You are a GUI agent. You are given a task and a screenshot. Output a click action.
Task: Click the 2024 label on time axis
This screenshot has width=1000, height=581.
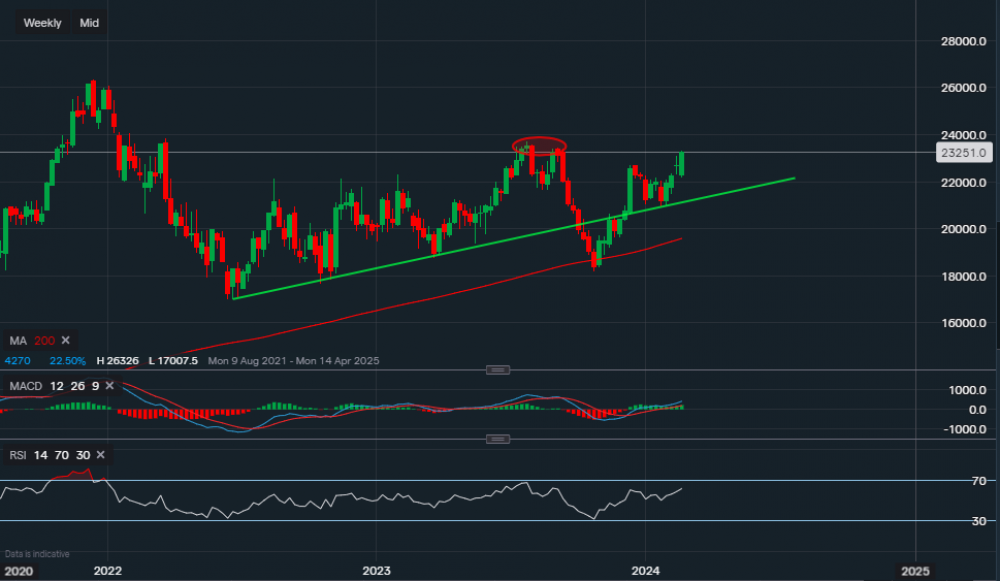646,571
